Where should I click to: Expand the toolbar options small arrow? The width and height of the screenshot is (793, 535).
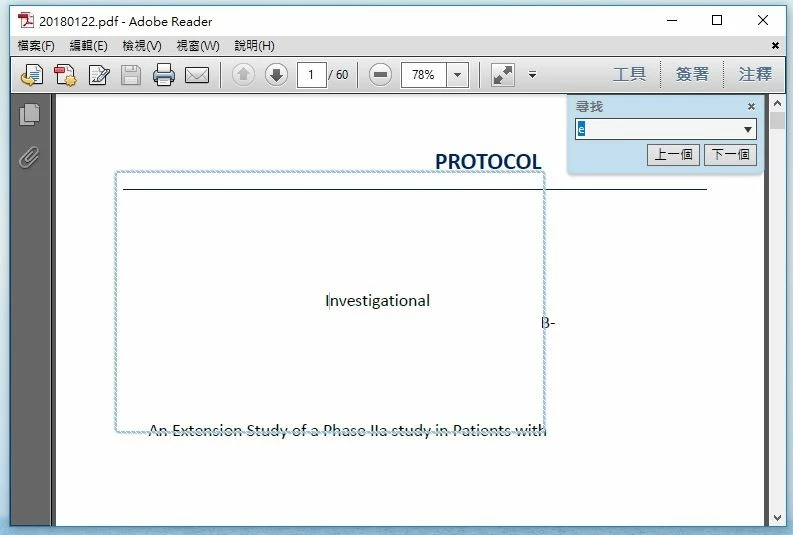click(532, 75)
